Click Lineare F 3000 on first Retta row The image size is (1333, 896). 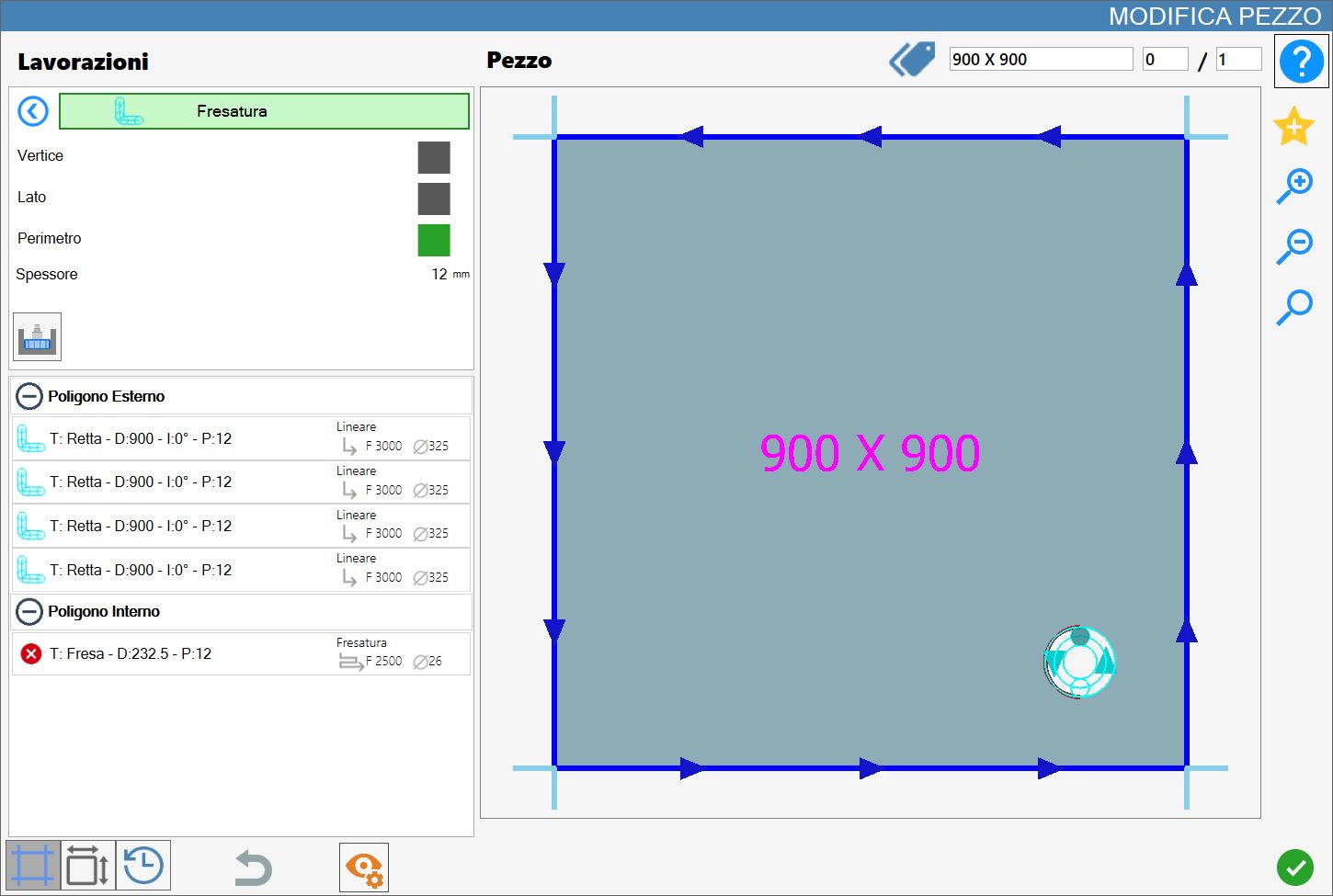point(392,437)
